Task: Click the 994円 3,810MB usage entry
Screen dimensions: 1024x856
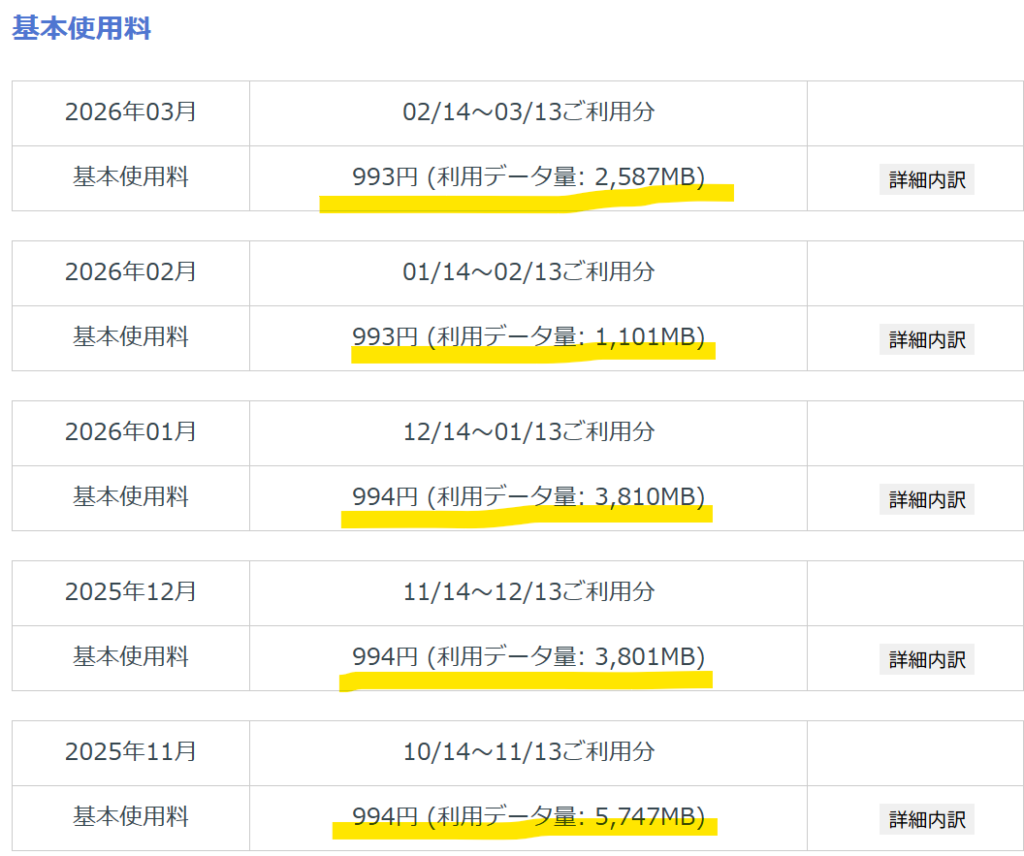Action: click(x=528, y=497)
